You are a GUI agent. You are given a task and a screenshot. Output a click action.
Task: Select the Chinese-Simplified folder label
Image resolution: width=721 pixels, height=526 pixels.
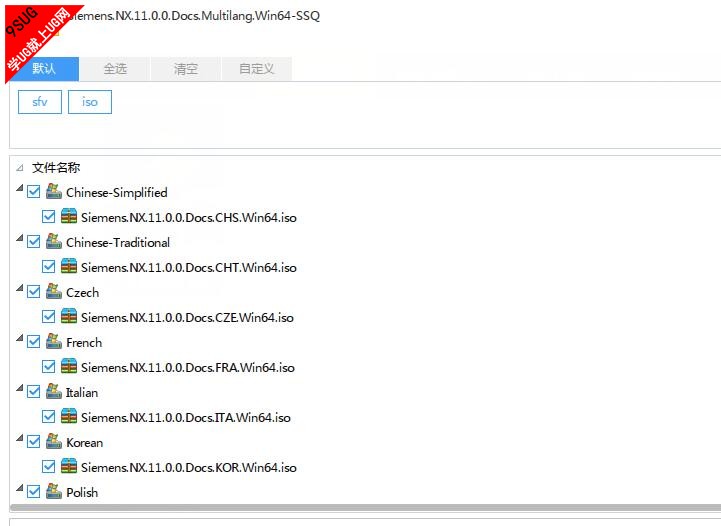[x=117, y=193]
